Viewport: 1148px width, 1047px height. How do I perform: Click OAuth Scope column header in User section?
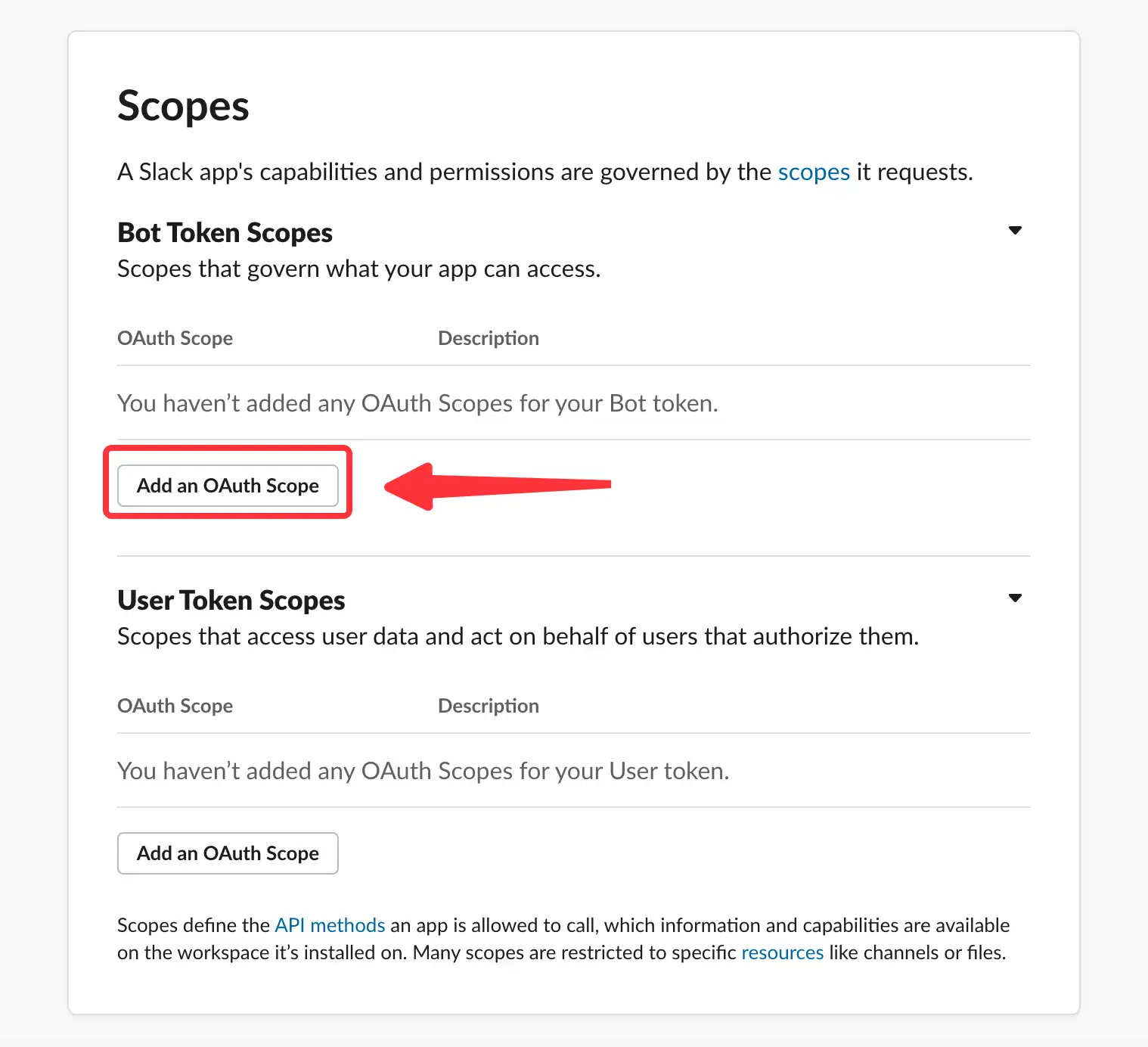click(175, 706)
